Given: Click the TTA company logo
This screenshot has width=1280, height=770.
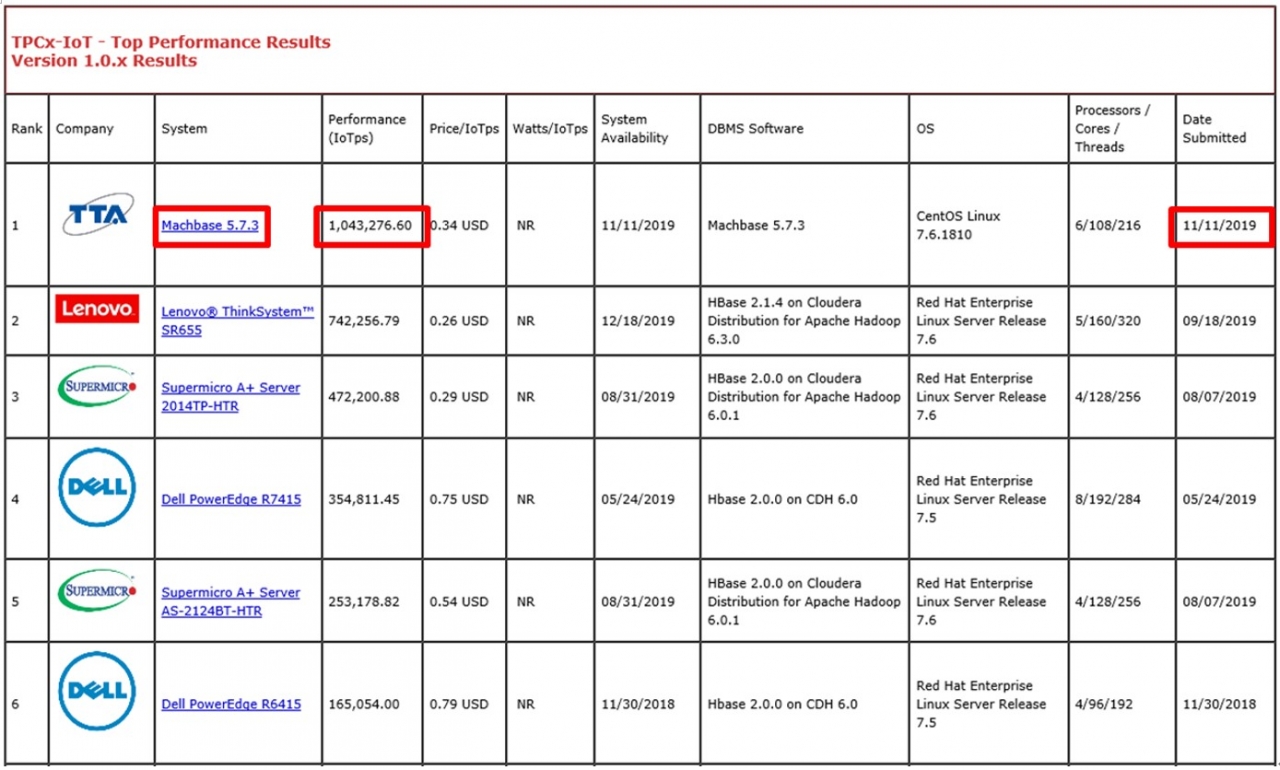Looking at the screenshot, I should point(97,214).
